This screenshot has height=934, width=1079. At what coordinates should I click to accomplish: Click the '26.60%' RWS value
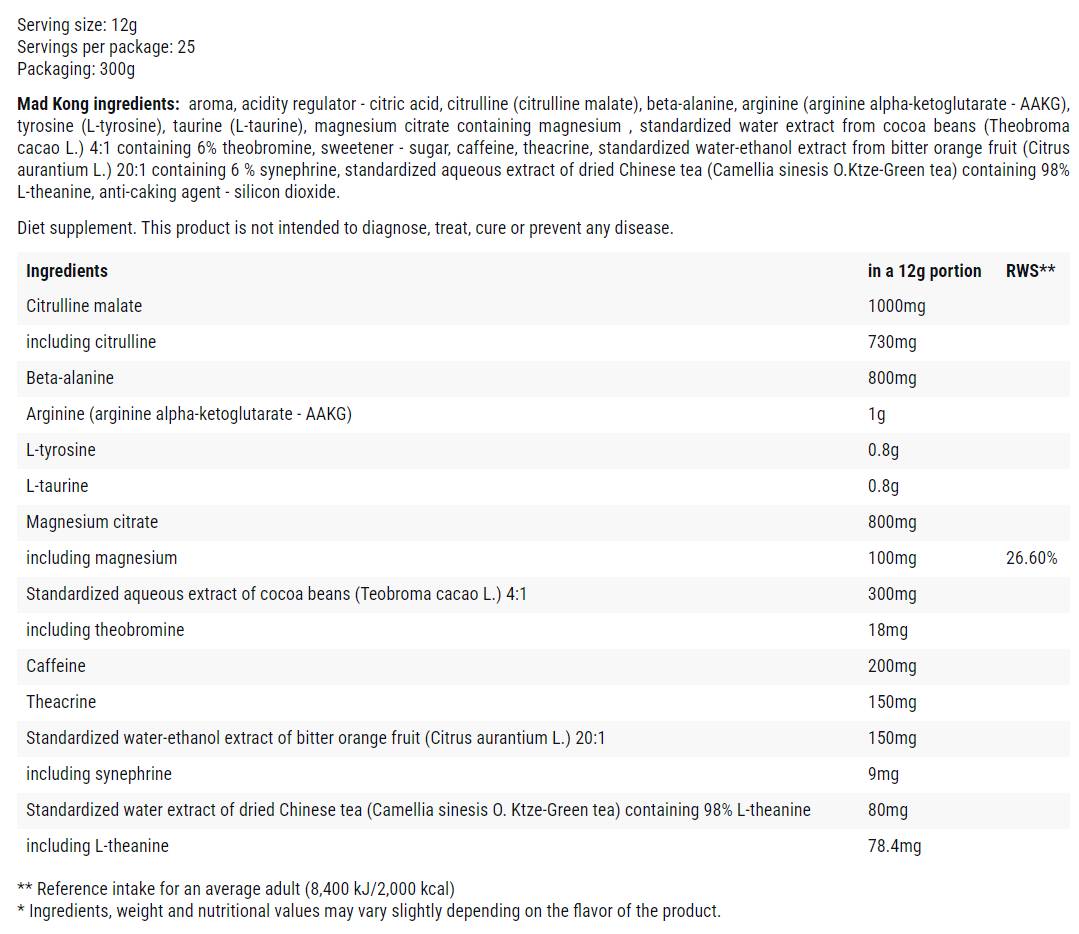pyautogui.click(x=1031, y=558)
